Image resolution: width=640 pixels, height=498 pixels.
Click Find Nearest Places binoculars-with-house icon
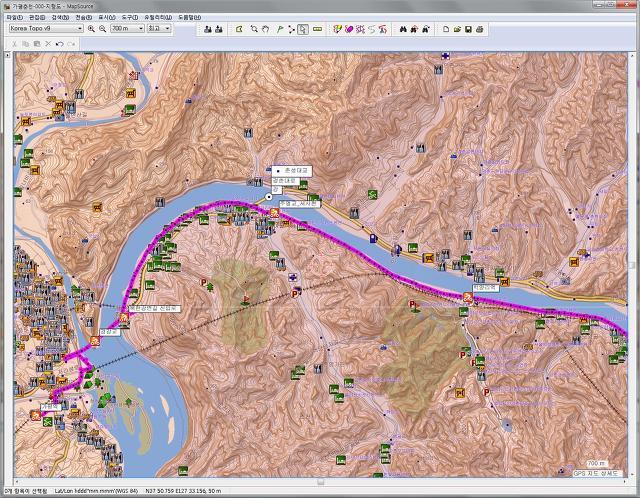(414, 29)
